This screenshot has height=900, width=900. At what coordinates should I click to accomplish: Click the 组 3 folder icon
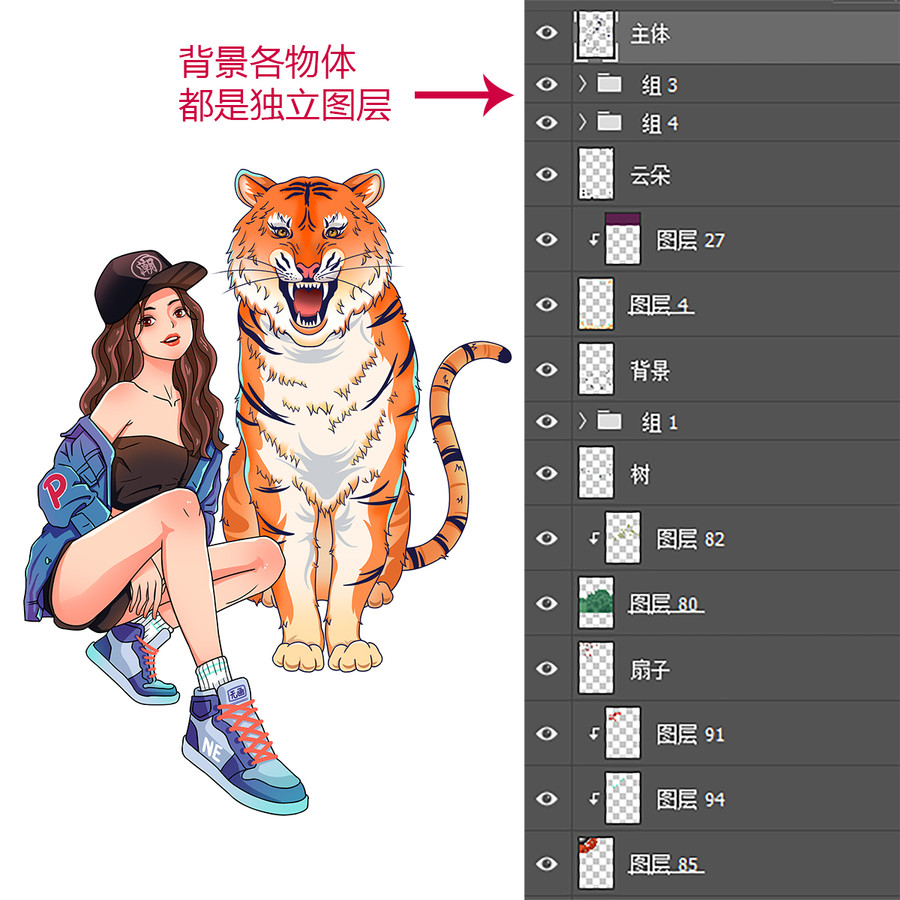609,83
